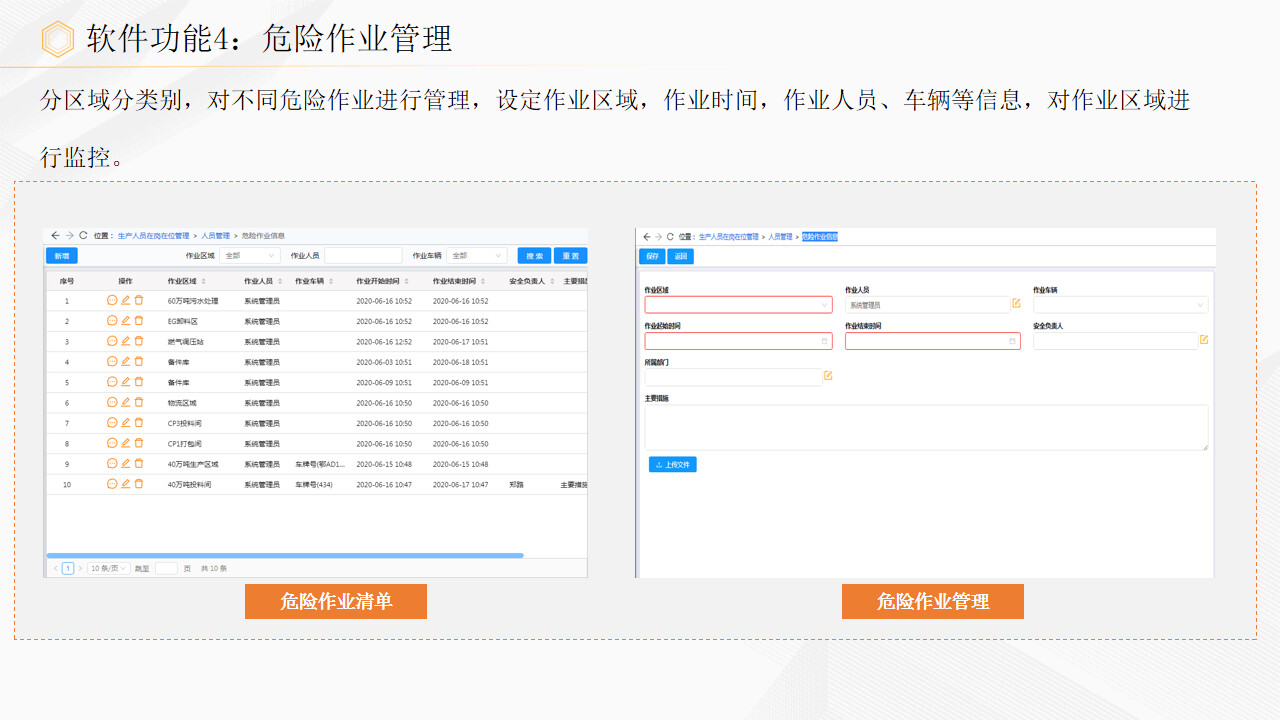Edit the 40万吨生产区域 row
Viewport: 1280px width, 720px height.
point(126,463)
